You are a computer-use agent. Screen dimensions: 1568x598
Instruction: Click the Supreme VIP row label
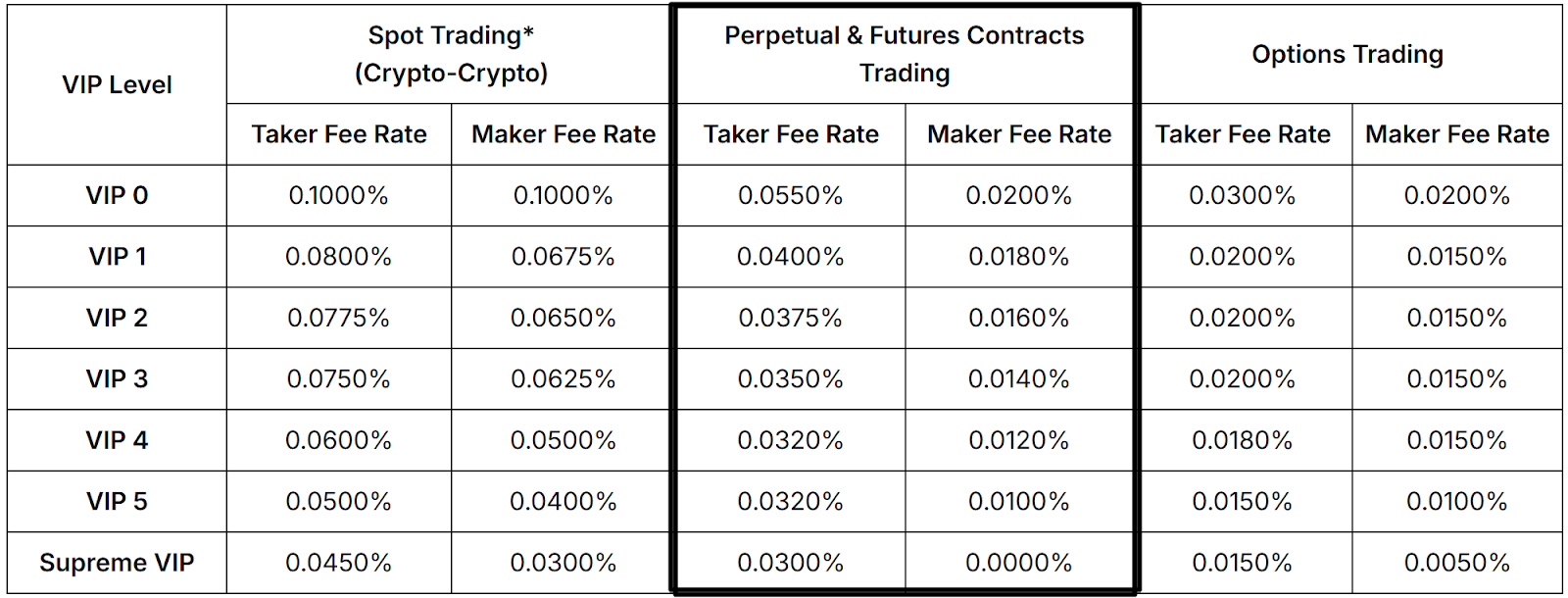117,563
